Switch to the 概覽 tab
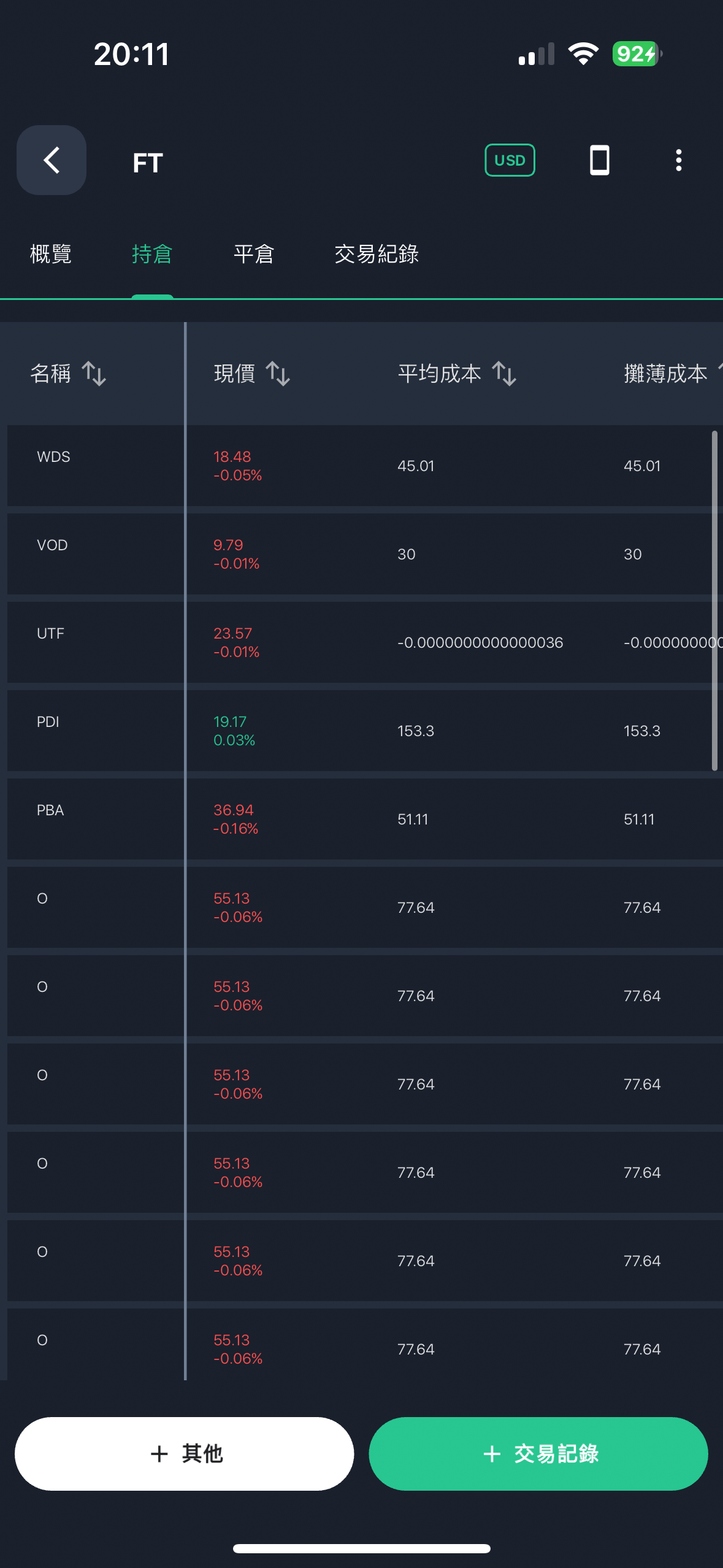This screenshot has height=1568, width=723. tap(51, 253)
